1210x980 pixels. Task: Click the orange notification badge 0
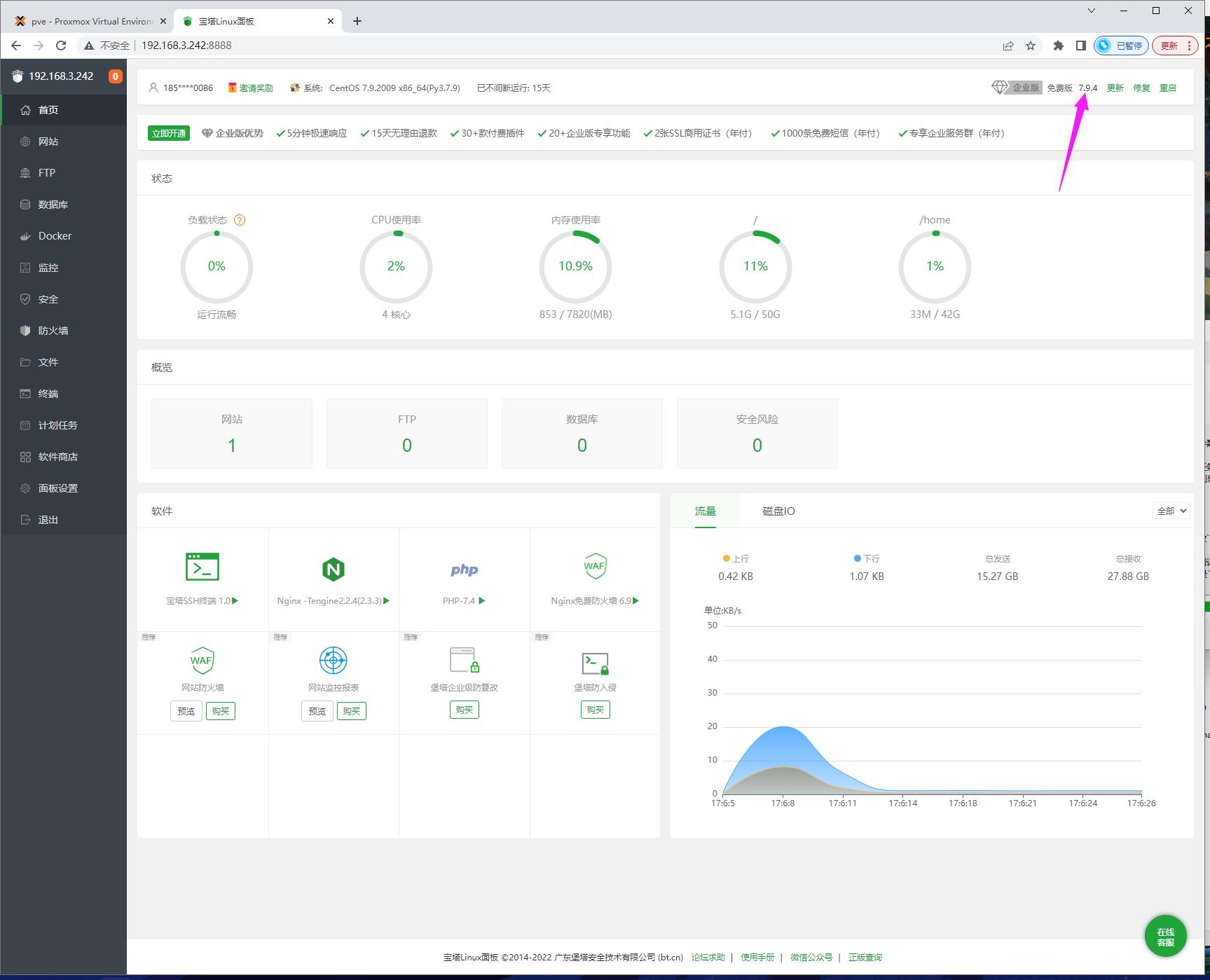point(116,76)
